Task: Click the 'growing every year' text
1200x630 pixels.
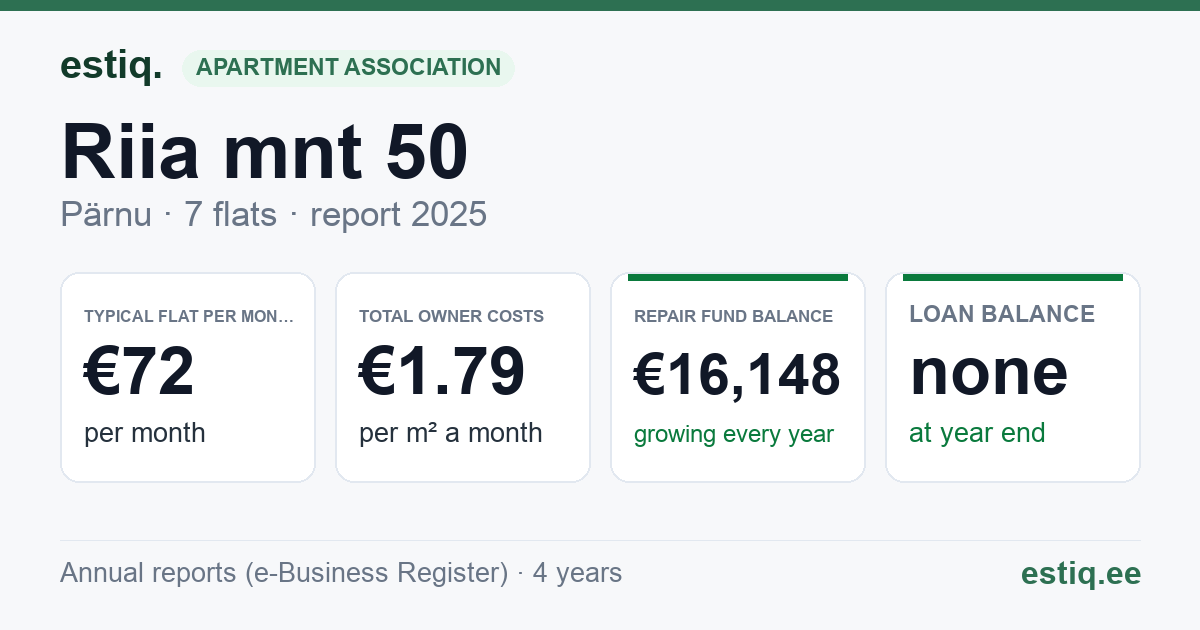Action: (734, 435)
